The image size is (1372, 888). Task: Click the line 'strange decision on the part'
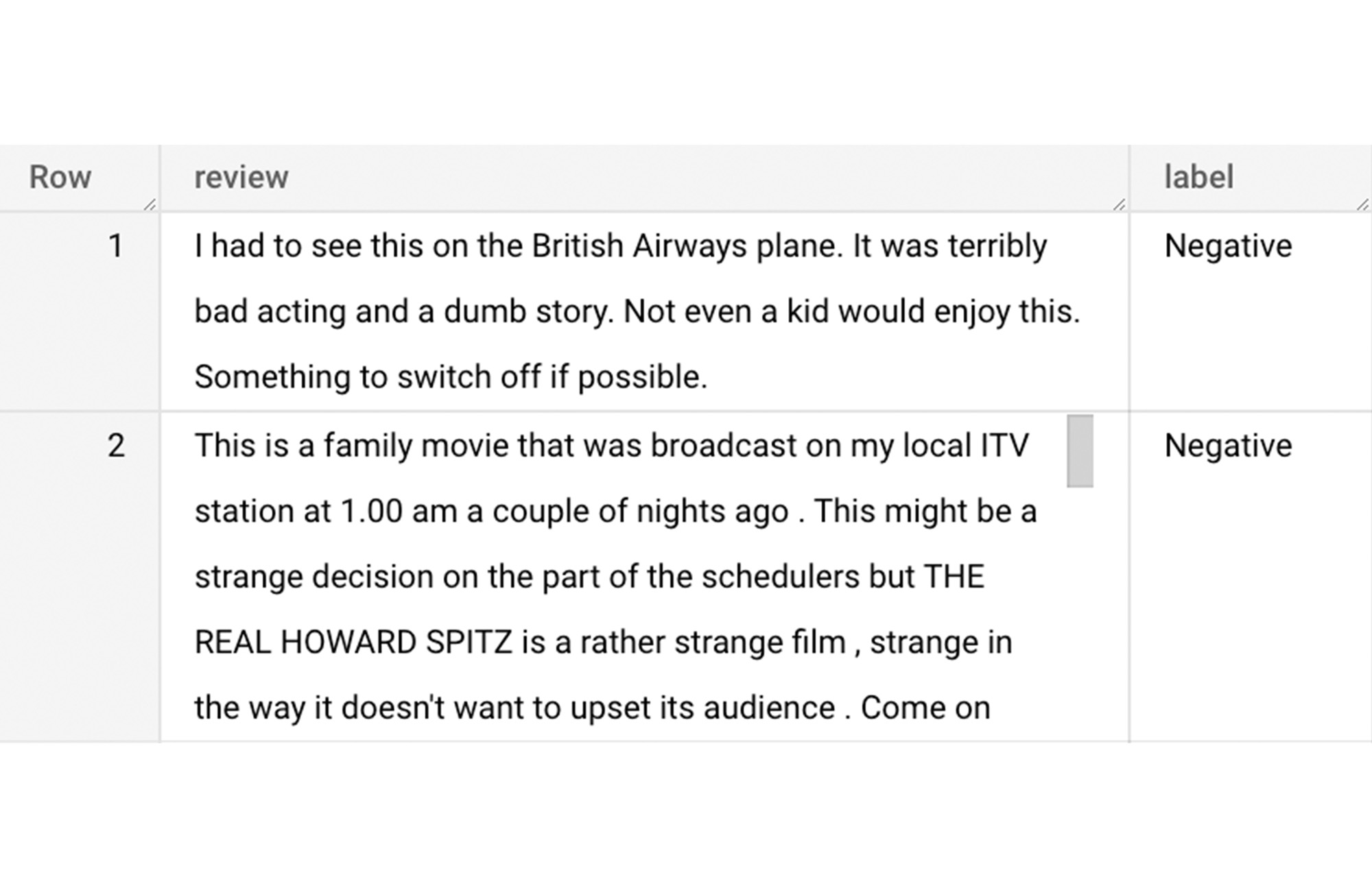589,577
